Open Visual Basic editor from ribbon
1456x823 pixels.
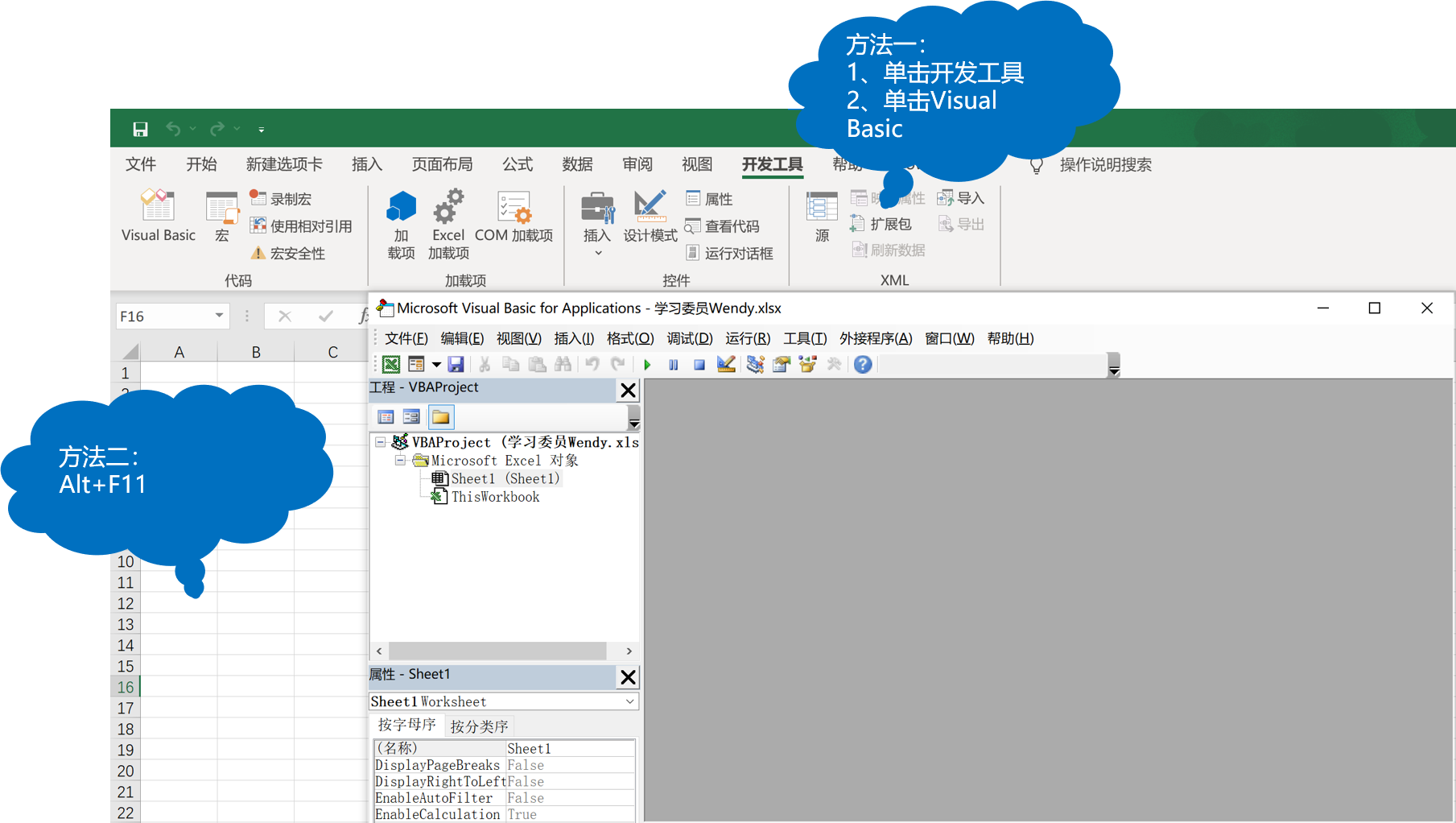point(158,216)
